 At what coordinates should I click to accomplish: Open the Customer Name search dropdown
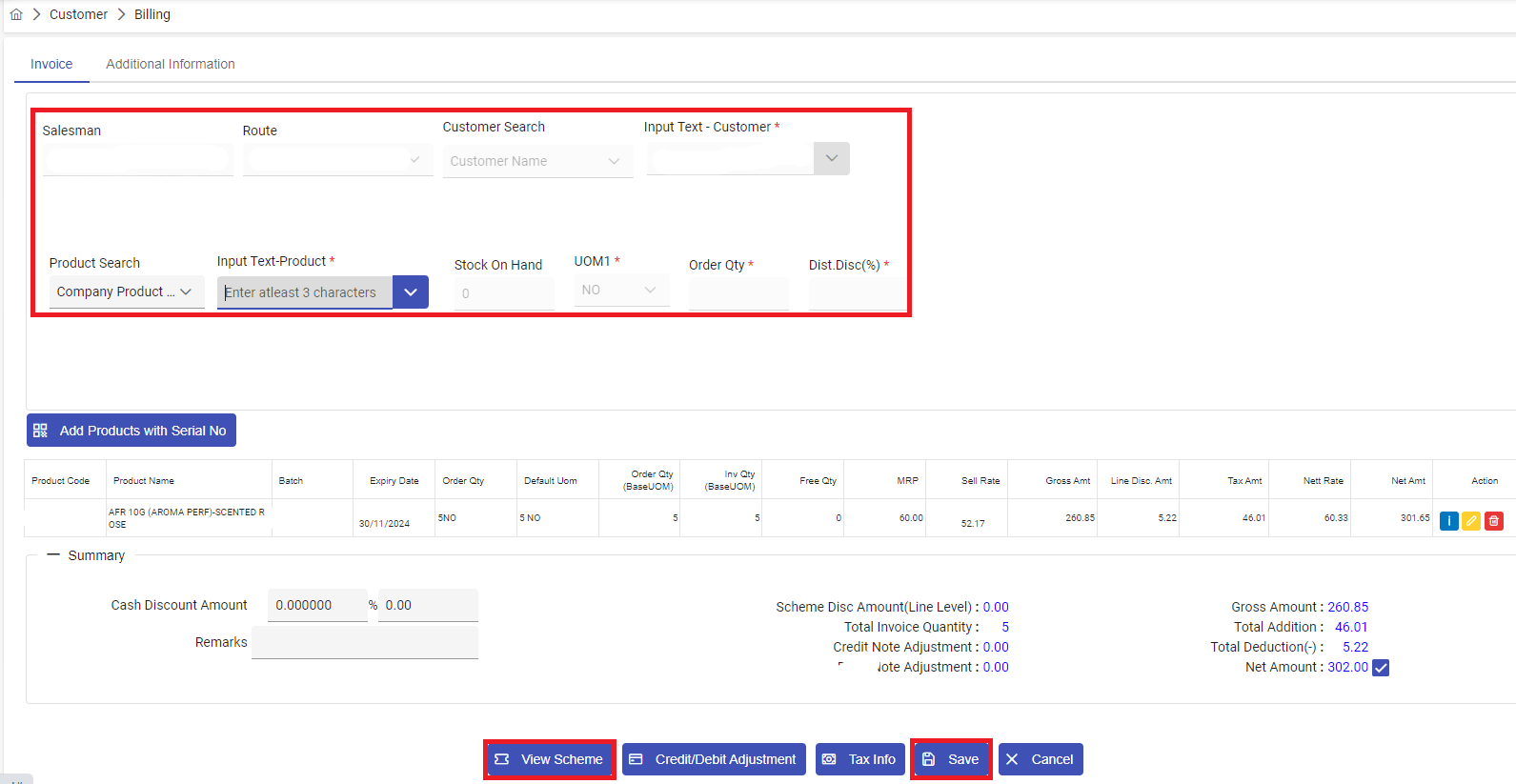537,161
